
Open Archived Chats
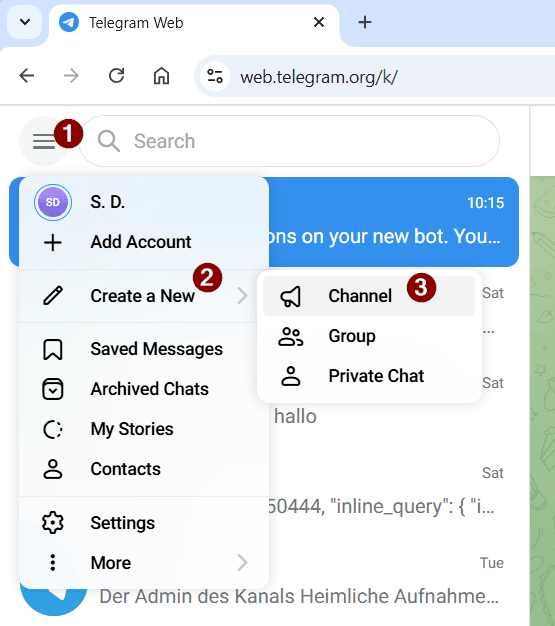144,389
